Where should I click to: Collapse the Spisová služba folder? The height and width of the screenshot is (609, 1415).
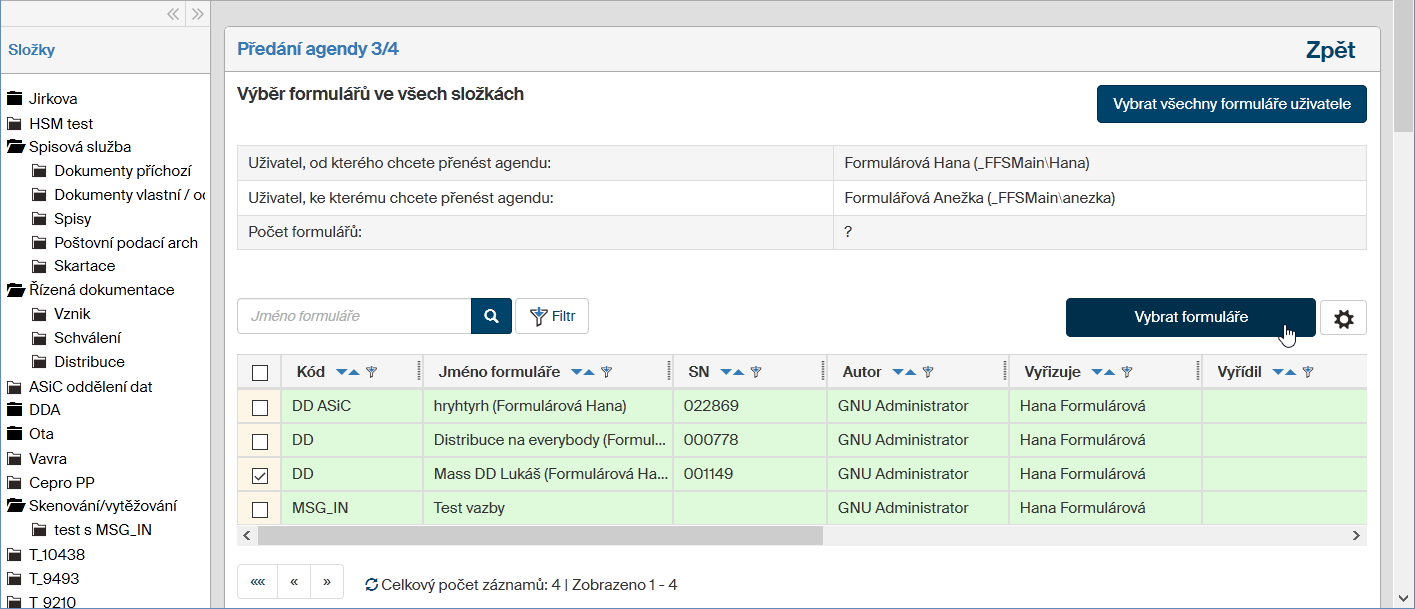coord(15,147)
